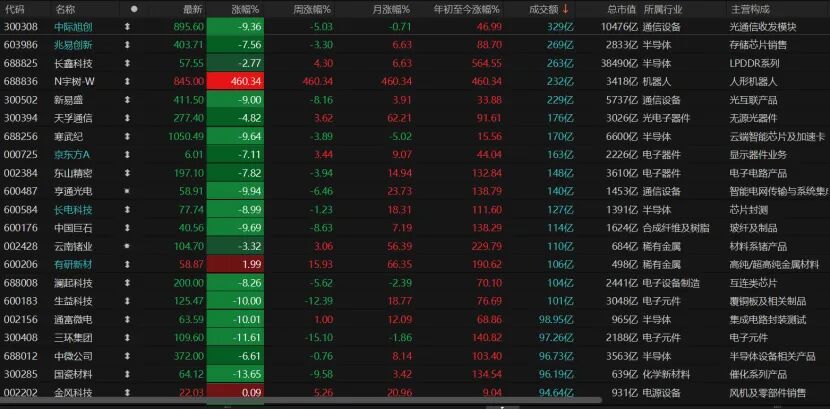Click the 38490亿 market cap value
The height and width of the screenshot is (410, 830).
tap(619, 63)
